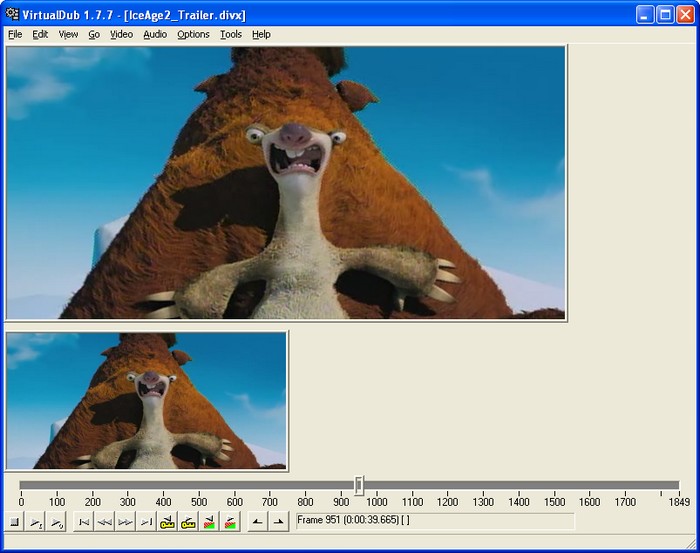
Task: Open the Video menu
Action: point(121,34)
